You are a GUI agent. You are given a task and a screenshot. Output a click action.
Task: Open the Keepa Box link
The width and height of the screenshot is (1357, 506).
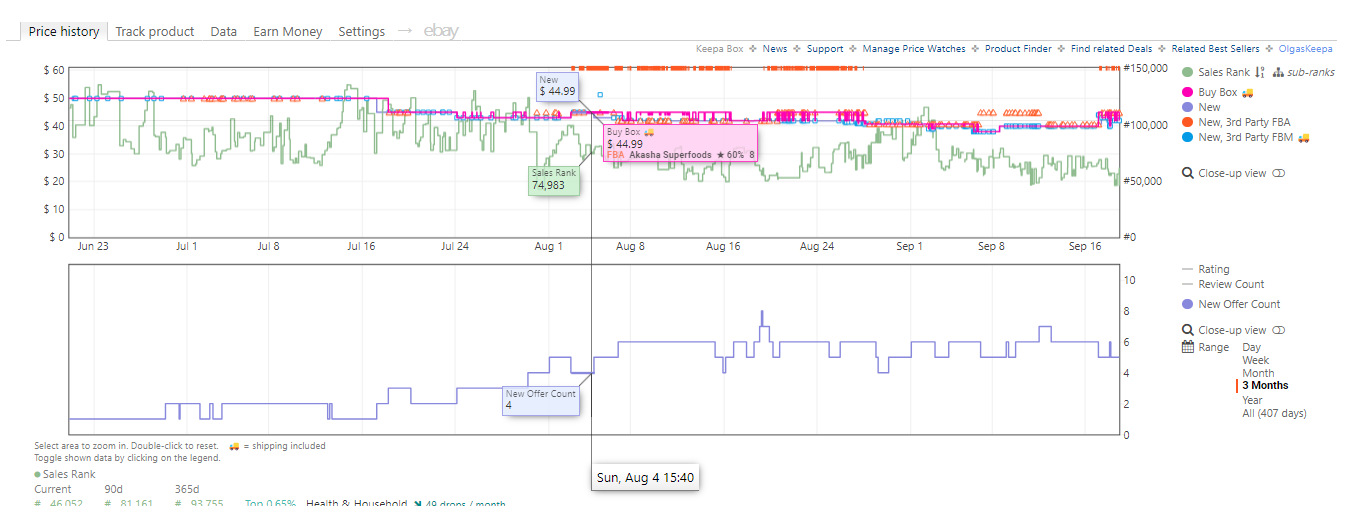click(x=720, y=48)
